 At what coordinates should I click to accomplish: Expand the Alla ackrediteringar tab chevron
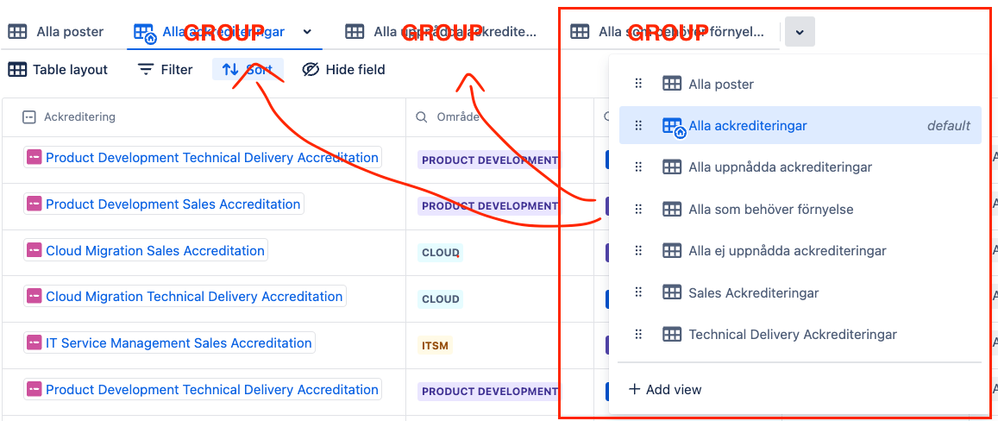tap(307, 31)
